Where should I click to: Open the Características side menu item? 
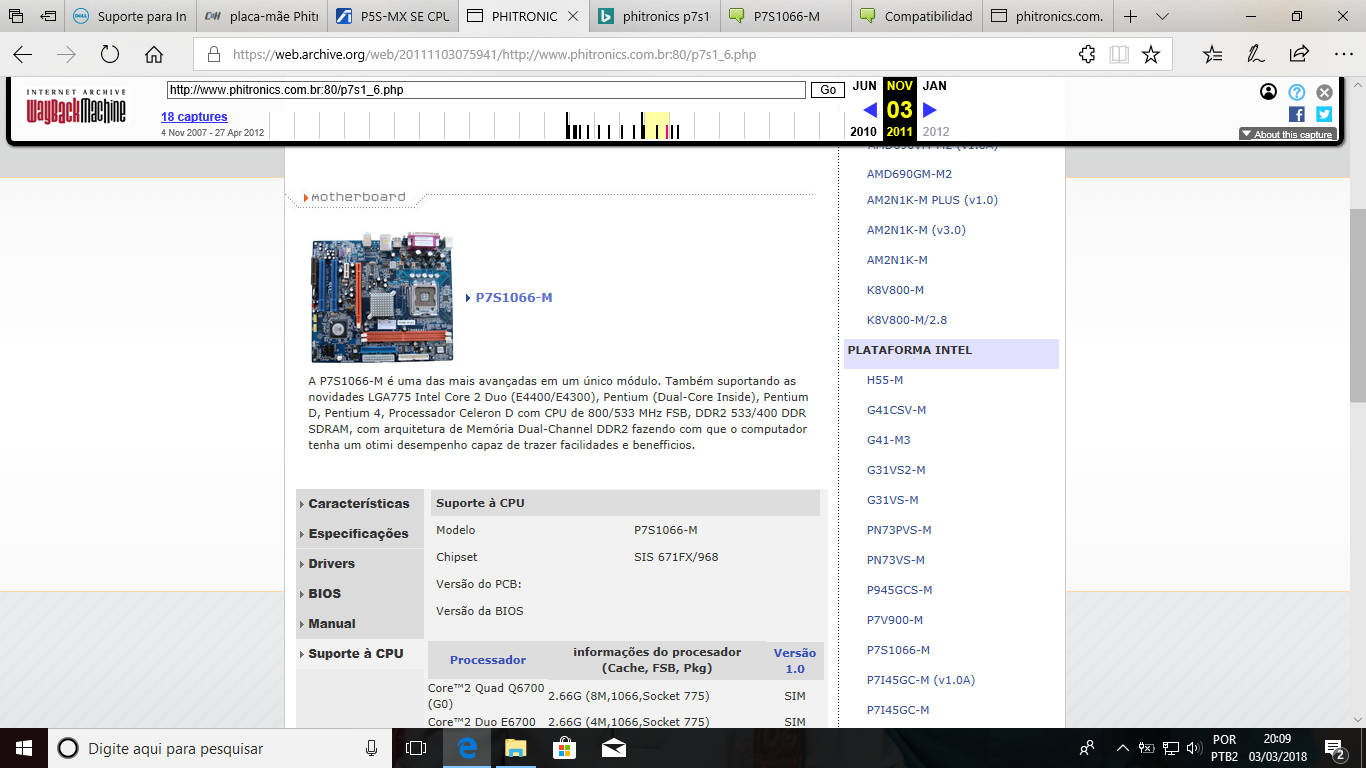click(x=359, y=504)
